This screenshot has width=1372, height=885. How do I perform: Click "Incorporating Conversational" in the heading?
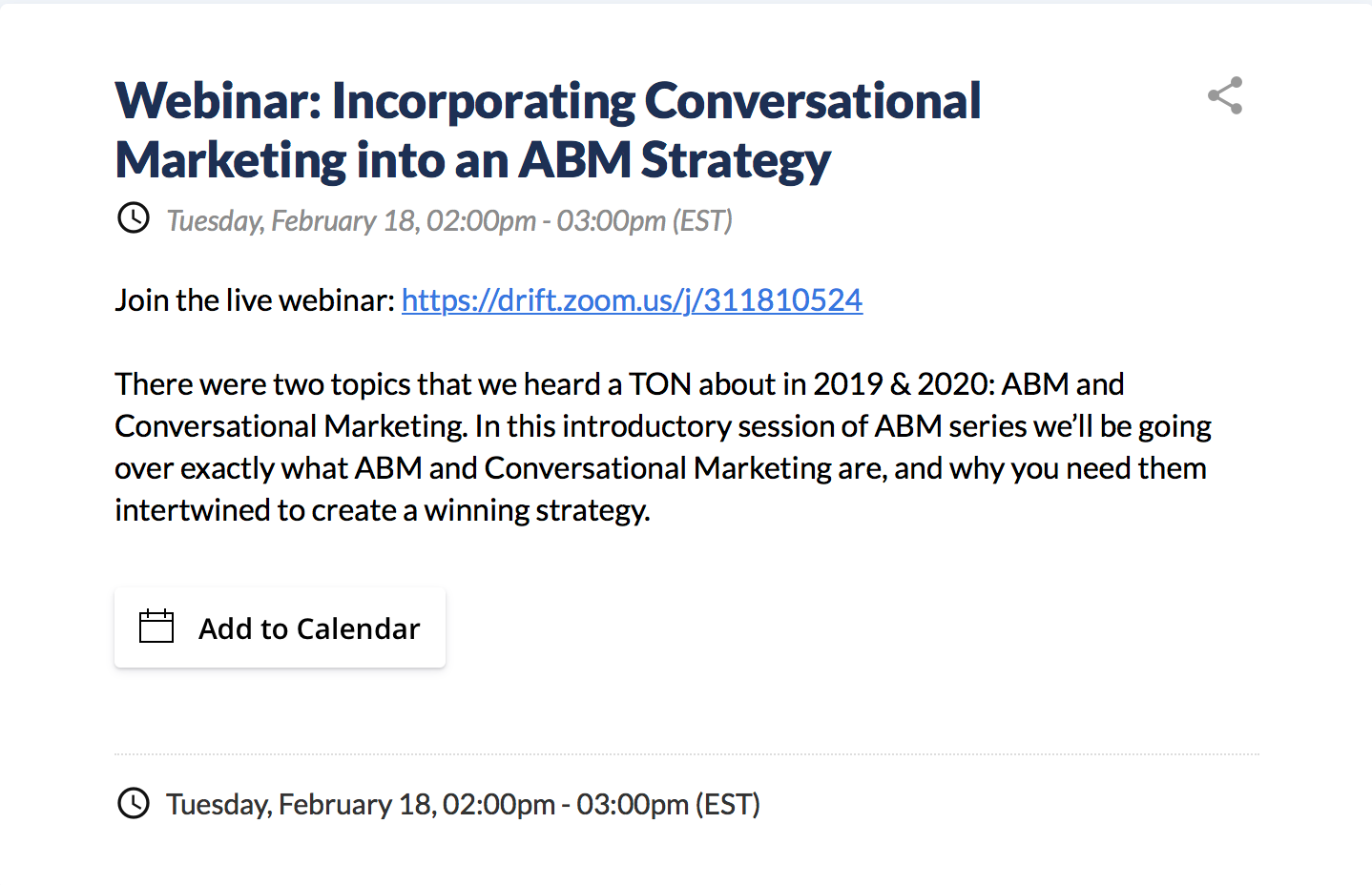(656, 103)
